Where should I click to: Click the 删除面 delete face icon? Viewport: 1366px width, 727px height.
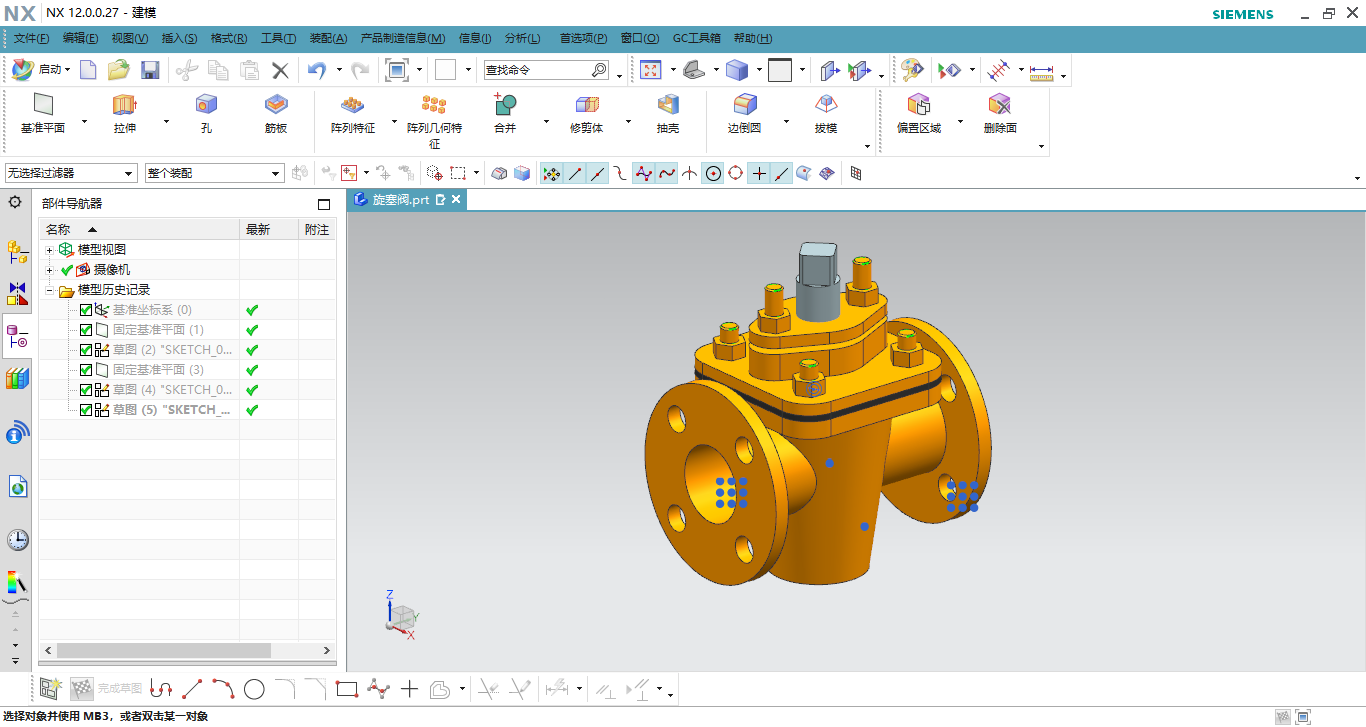coord(999,105)
